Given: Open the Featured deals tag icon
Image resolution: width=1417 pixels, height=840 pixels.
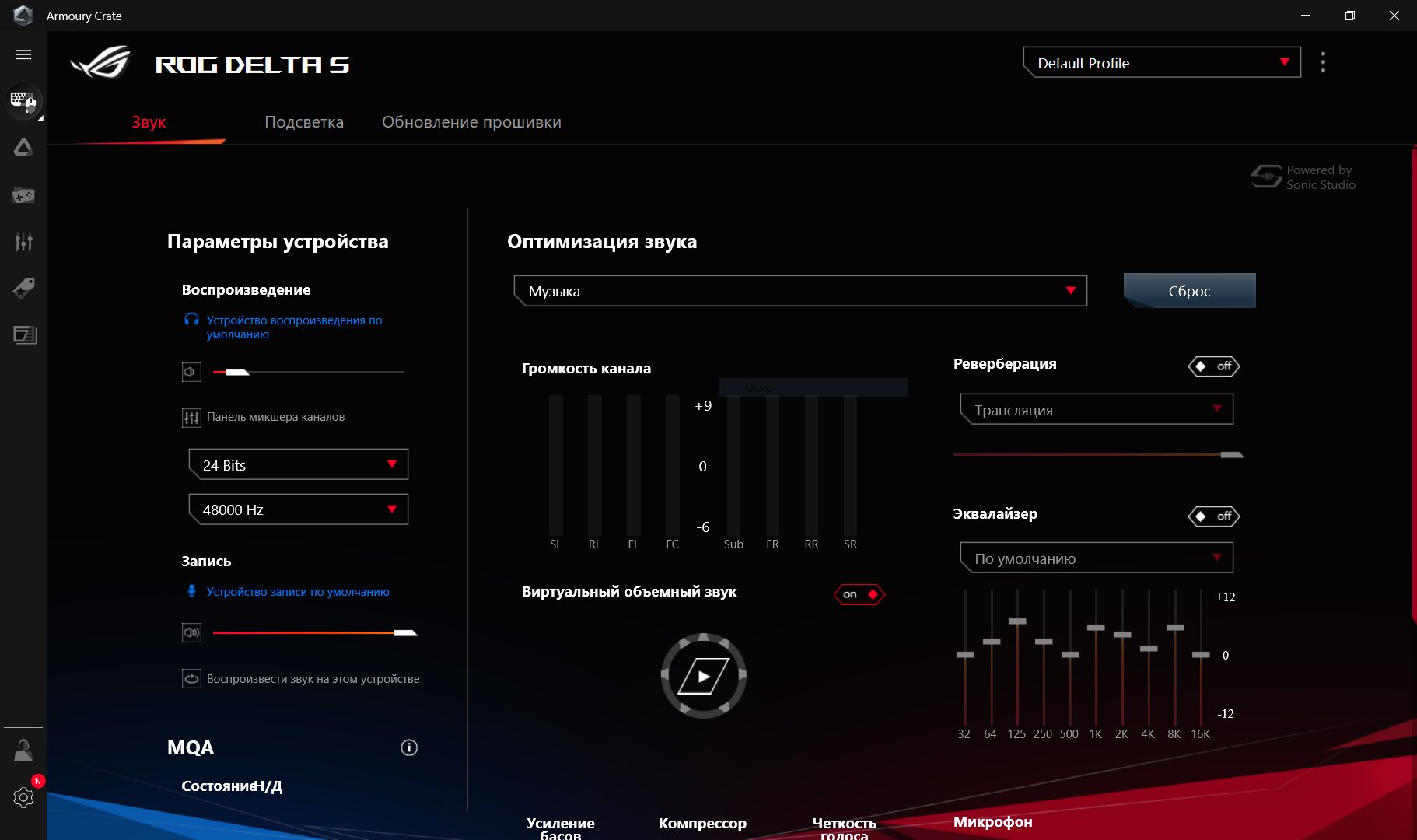Looking at the screenshot, I should (x=23, y=288).
